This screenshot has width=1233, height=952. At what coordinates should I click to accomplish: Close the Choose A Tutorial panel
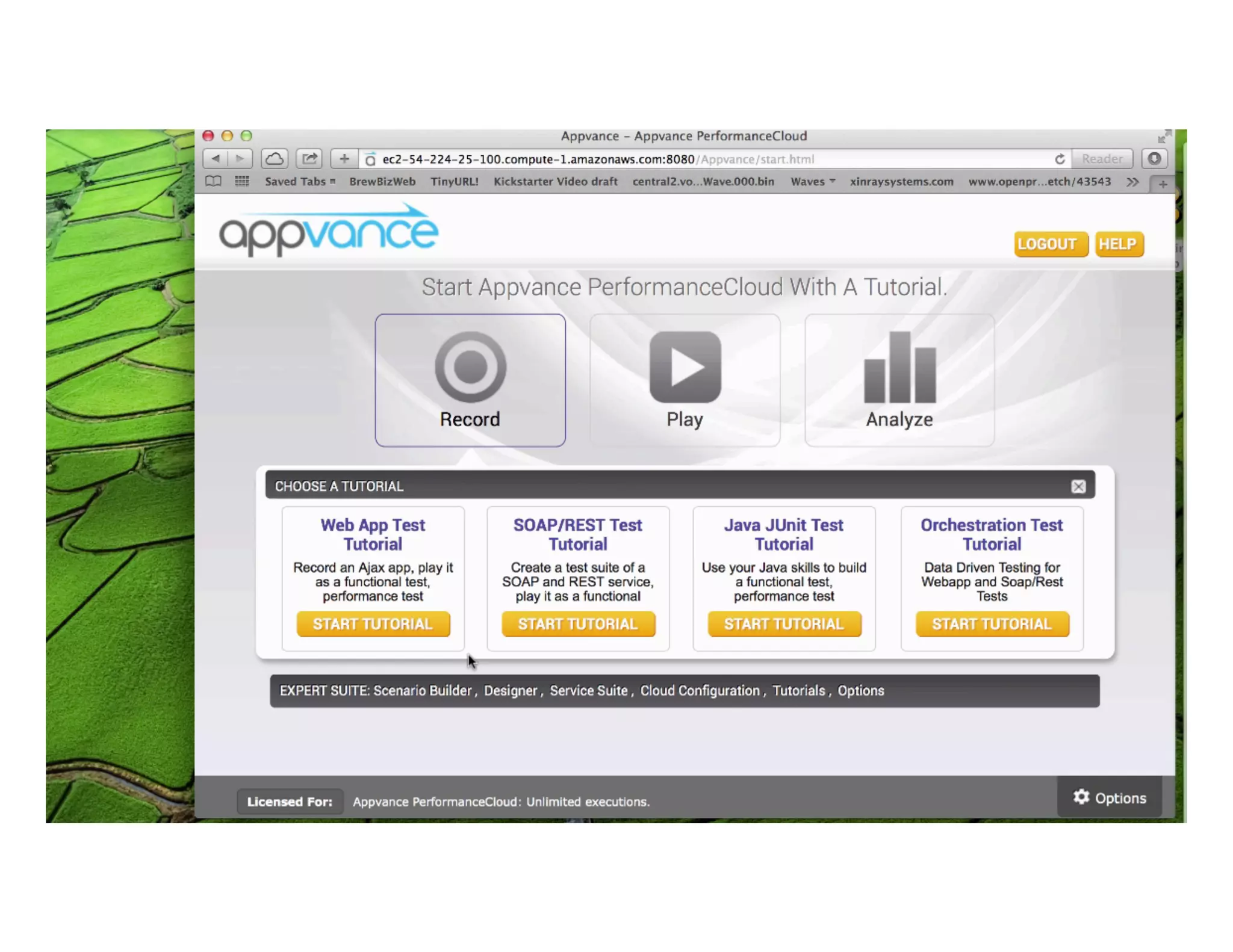pyautogui.click(x=1078, y=486)
